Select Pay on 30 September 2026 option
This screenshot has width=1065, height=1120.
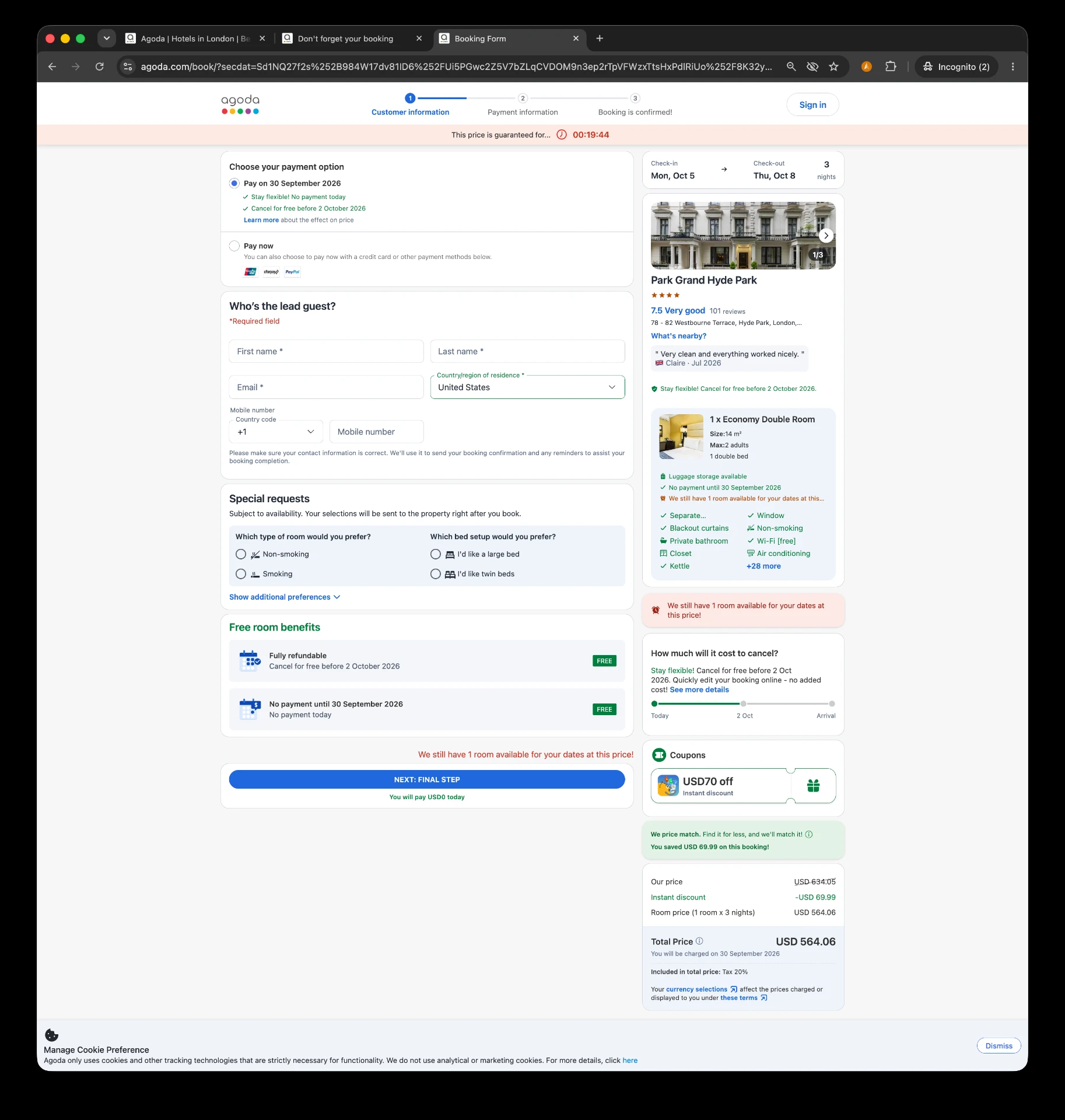234,183
